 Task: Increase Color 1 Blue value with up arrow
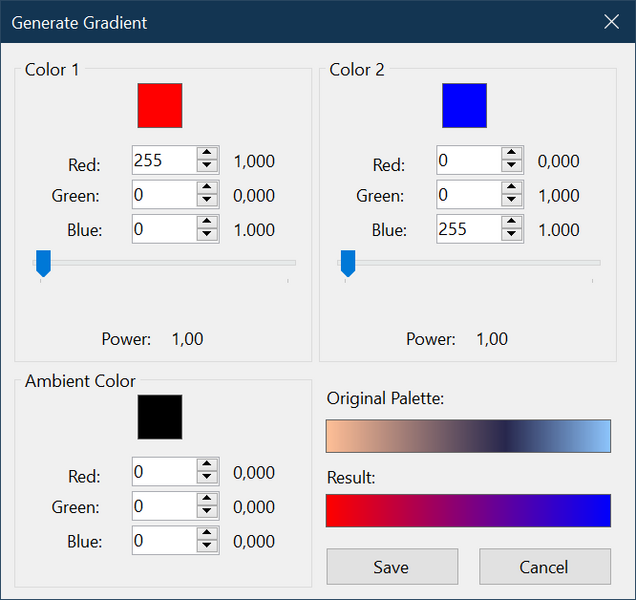click(207, 223)
